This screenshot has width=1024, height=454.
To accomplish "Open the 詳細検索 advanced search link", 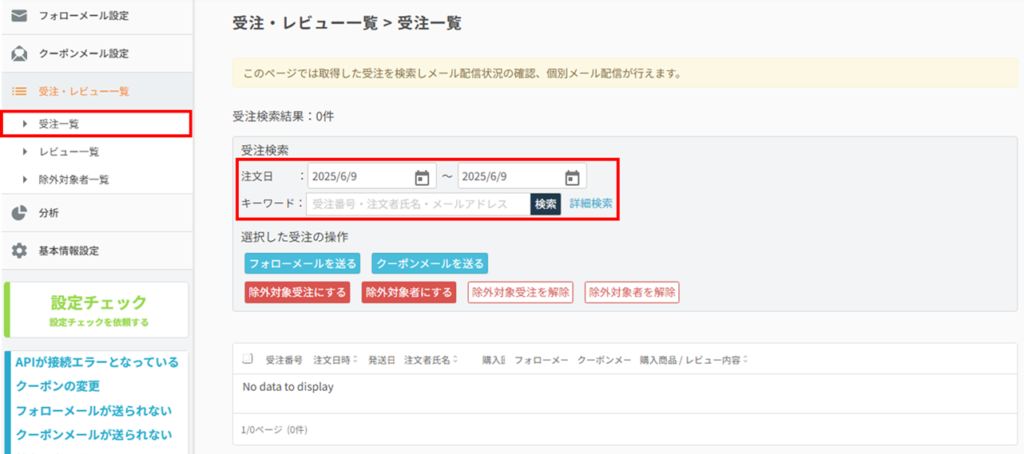I will [x=591, y=204].
